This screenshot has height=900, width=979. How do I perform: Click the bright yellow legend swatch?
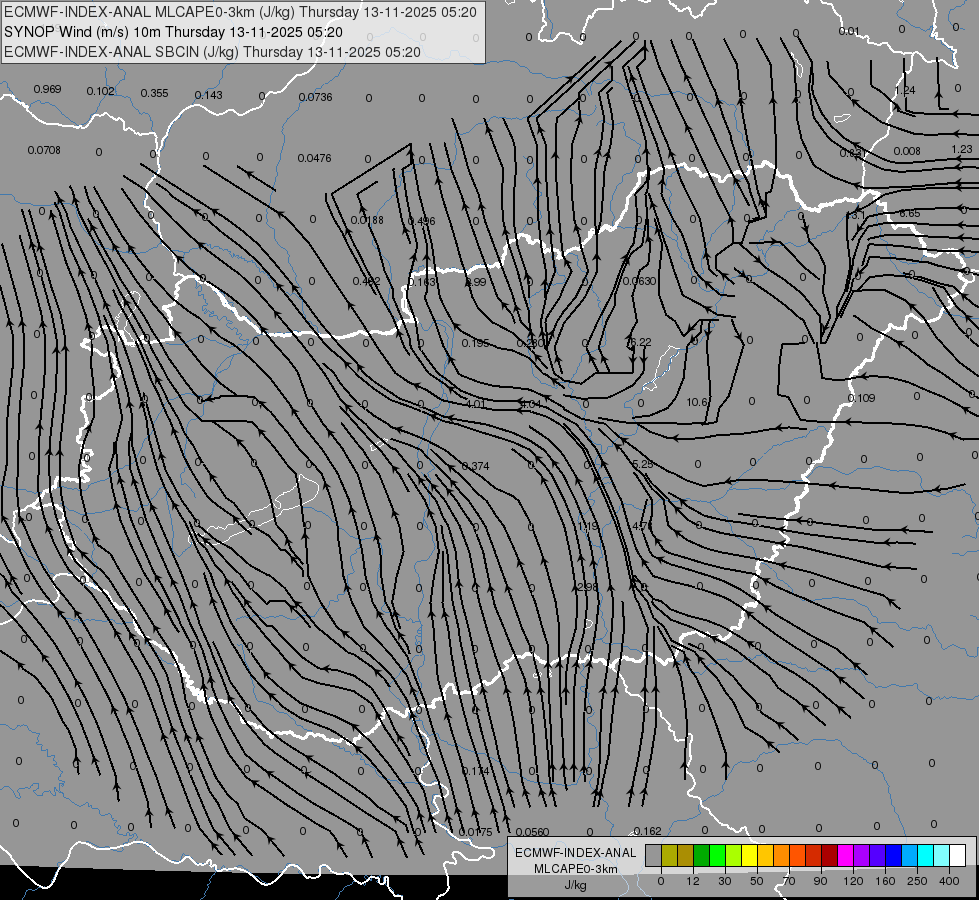pyautogui.click(x=749, y=855)
